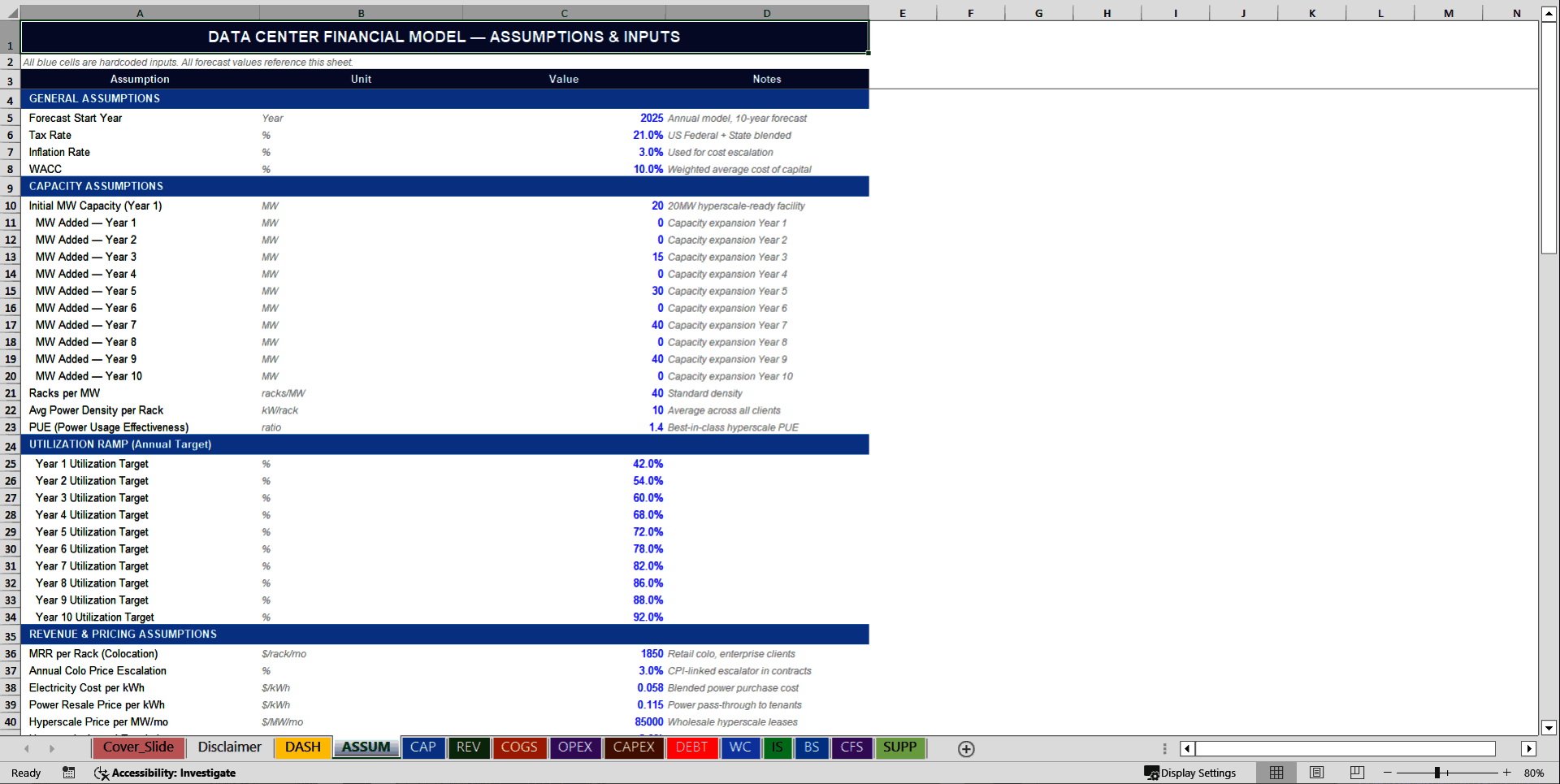Open the SUPP sheet tab
1560x784 pixels.
[x=900, y=747]
